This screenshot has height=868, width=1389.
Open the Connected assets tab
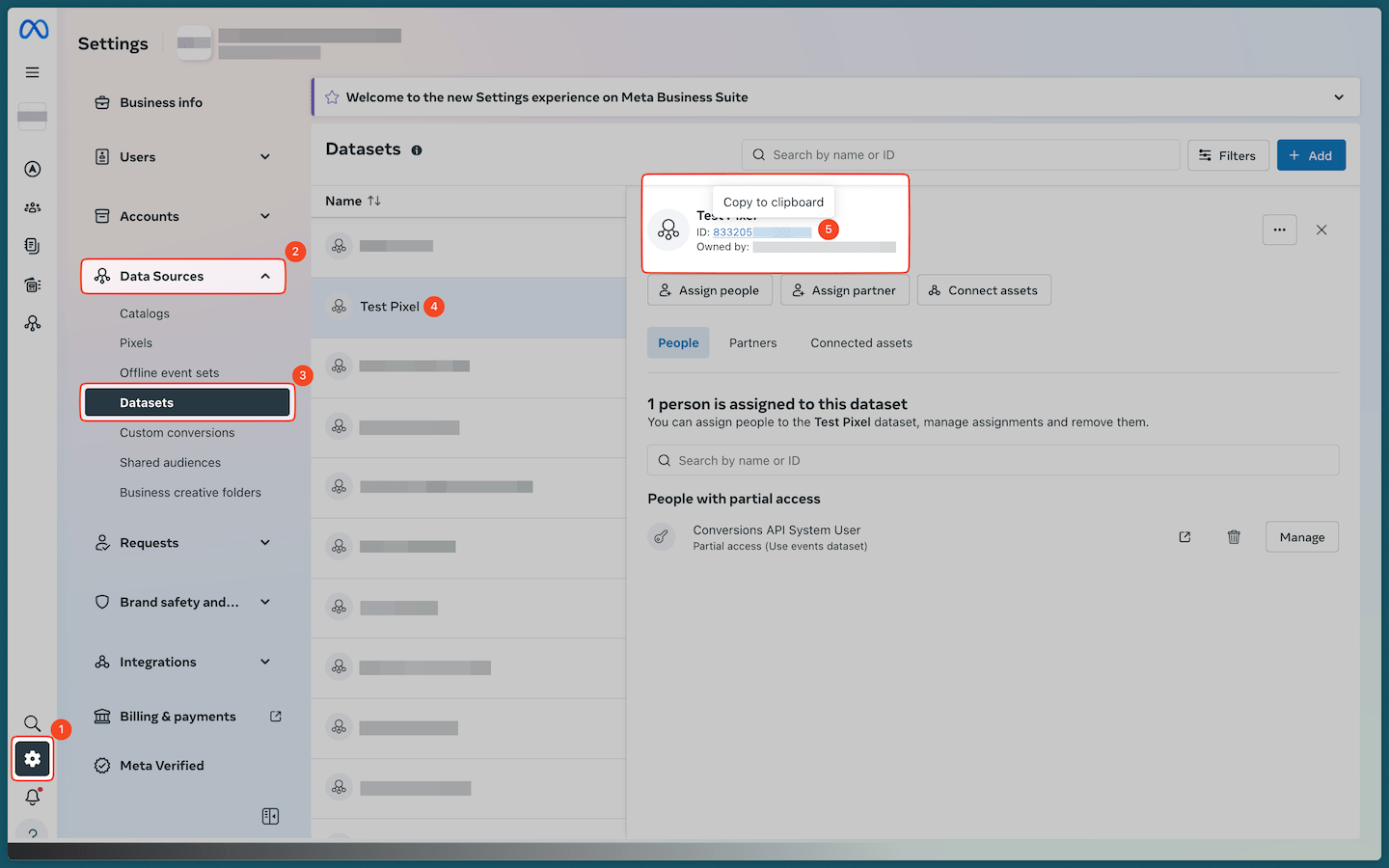pos(860,342)
